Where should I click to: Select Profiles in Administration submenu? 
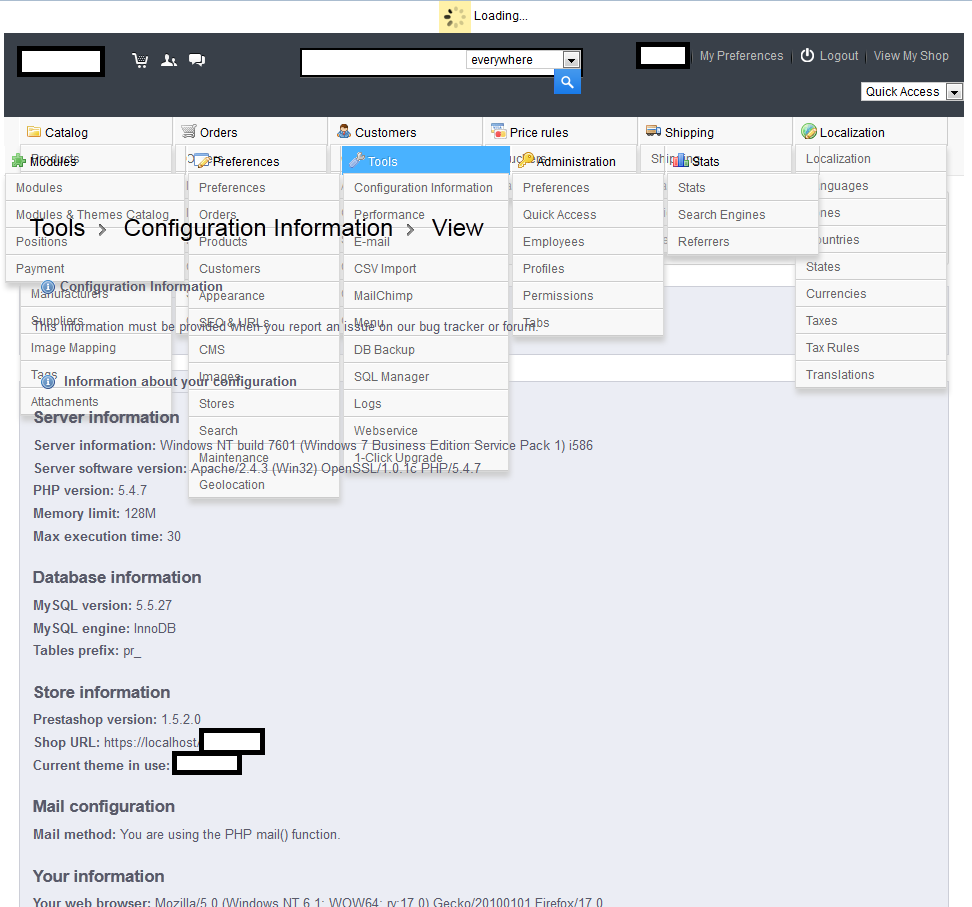[588, 269]
